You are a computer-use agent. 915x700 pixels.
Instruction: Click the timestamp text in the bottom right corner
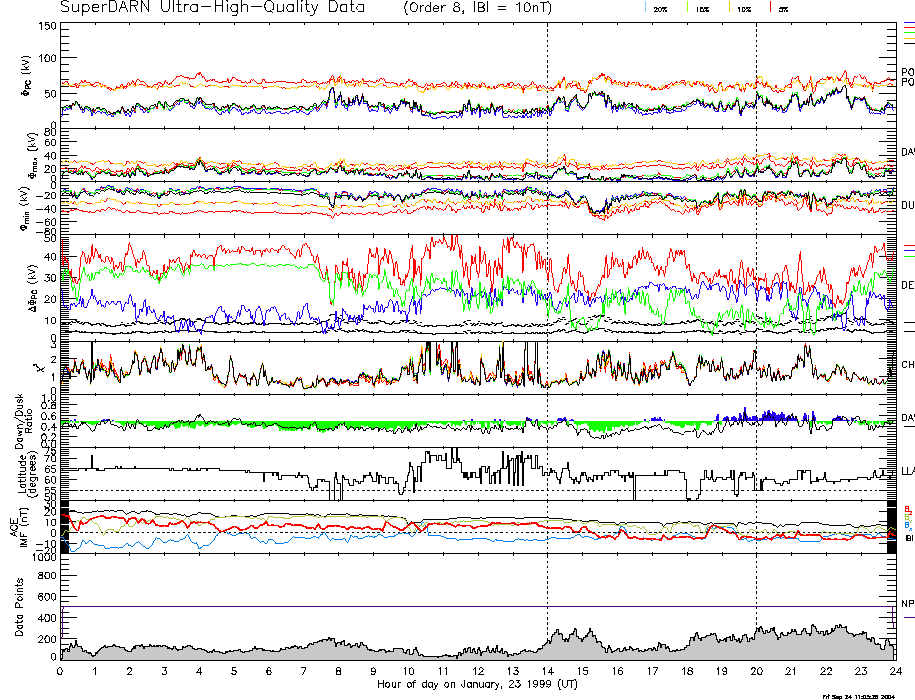[x=857, y=694]
